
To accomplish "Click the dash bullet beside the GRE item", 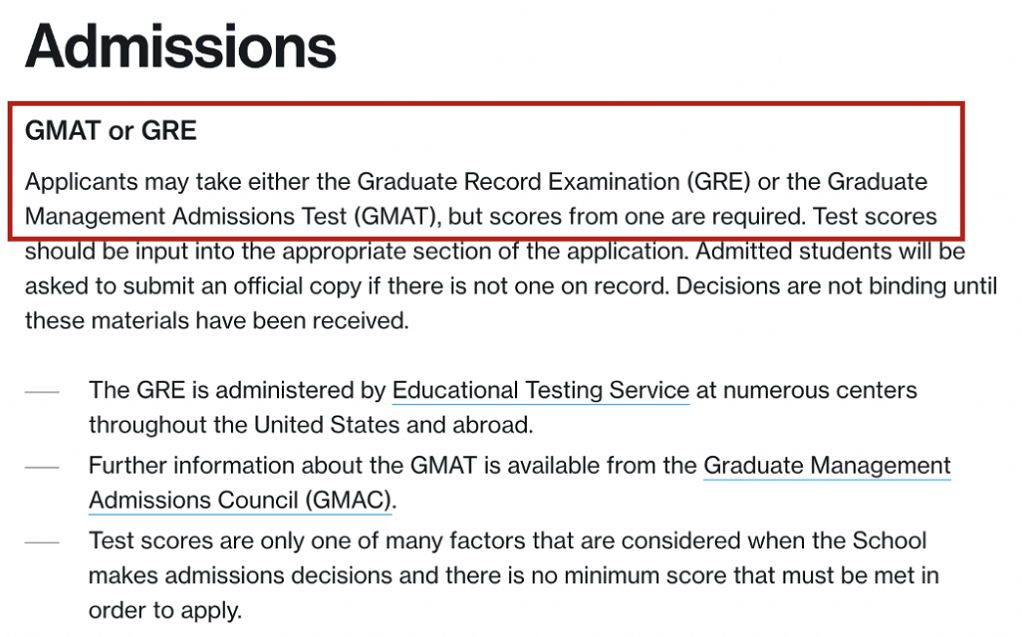I will 42,391.
